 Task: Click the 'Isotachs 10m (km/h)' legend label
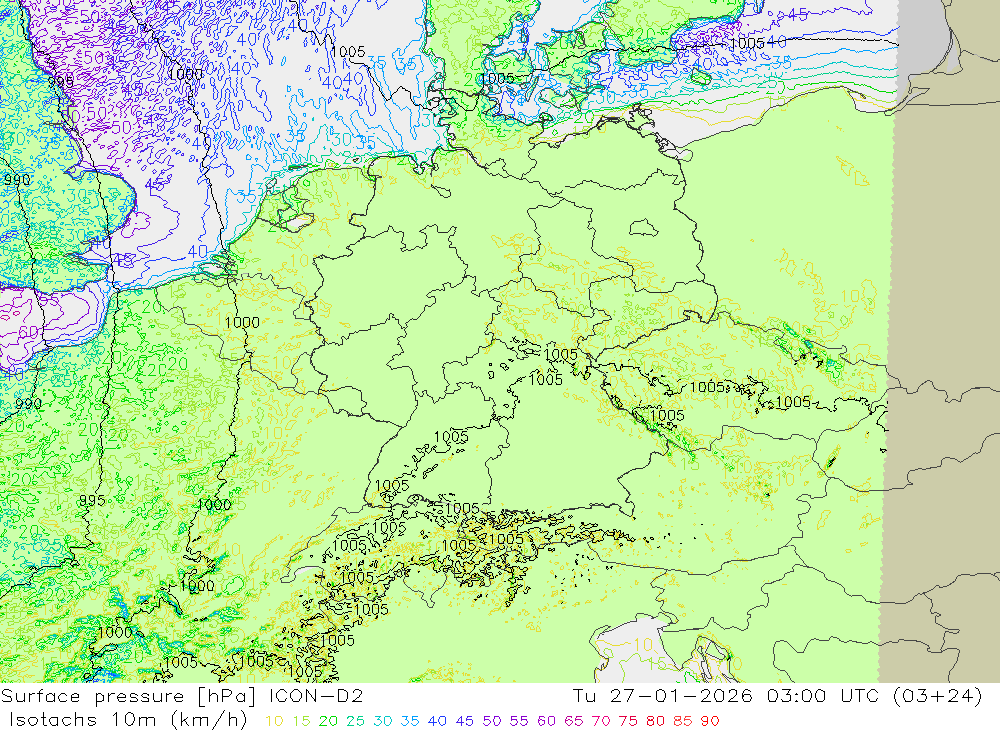(128, 720)
